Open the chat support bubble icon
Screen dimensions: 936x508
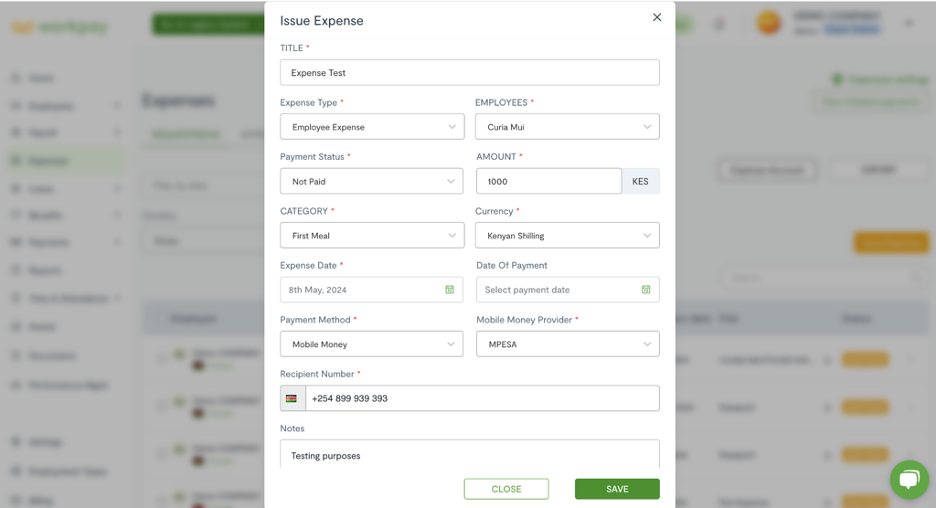tap(909, 479)
